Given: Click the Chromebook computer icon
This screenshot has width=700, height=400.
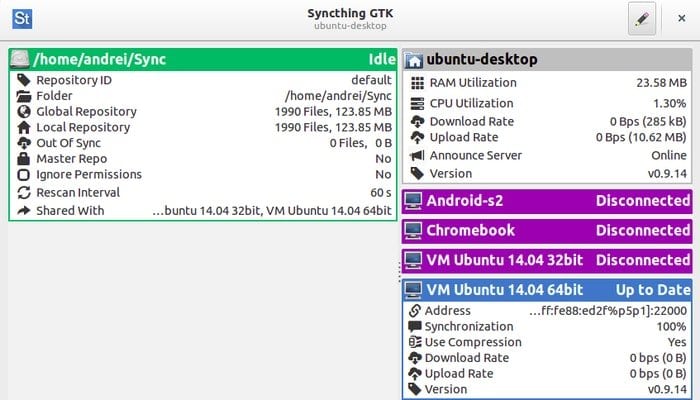Looking at the screenshot, I should [x=413, y=230].
